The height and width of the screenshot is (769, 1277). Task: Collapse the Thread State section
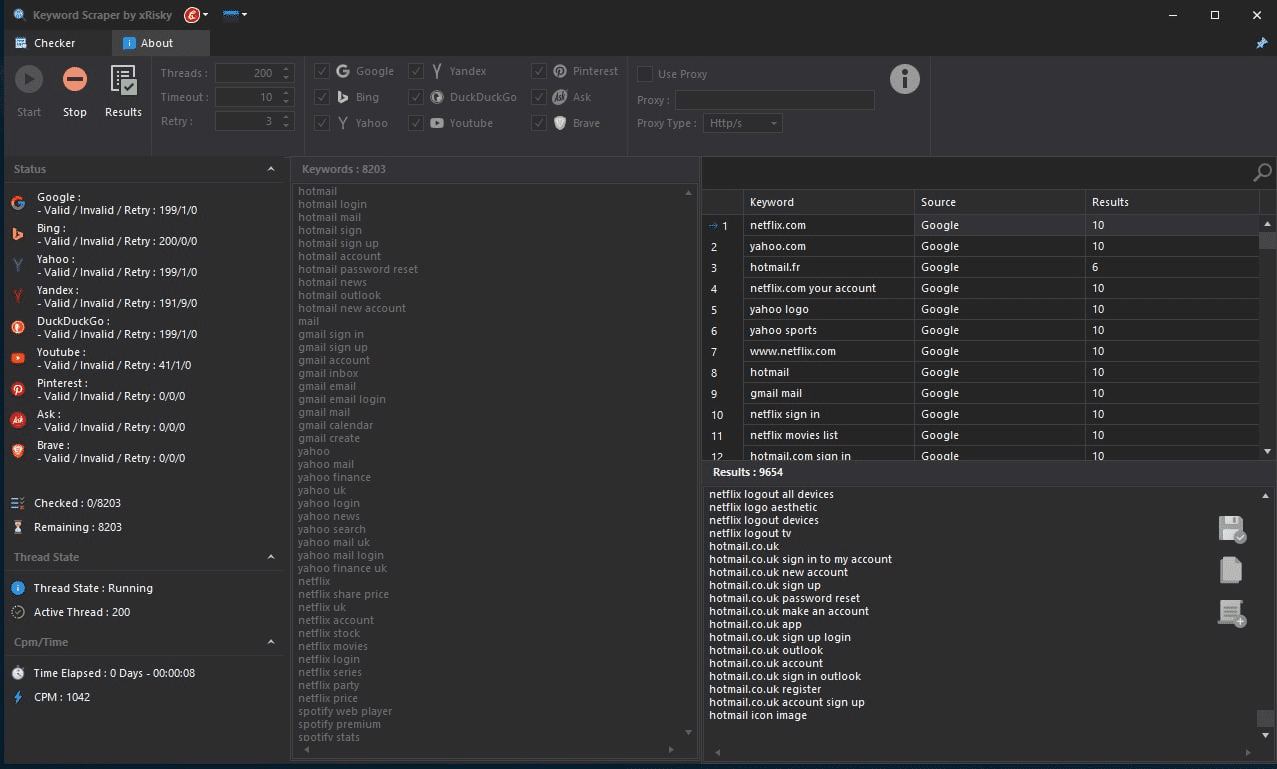pyautogui.click(x=271, y=557)
